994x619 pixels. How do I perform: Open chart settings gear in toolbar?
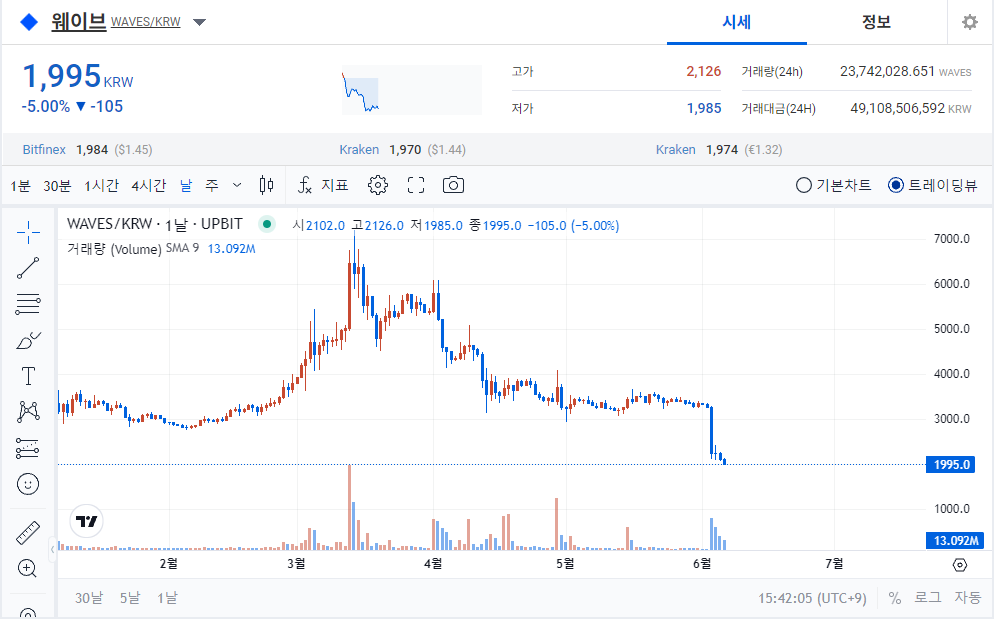coord(378,185)
